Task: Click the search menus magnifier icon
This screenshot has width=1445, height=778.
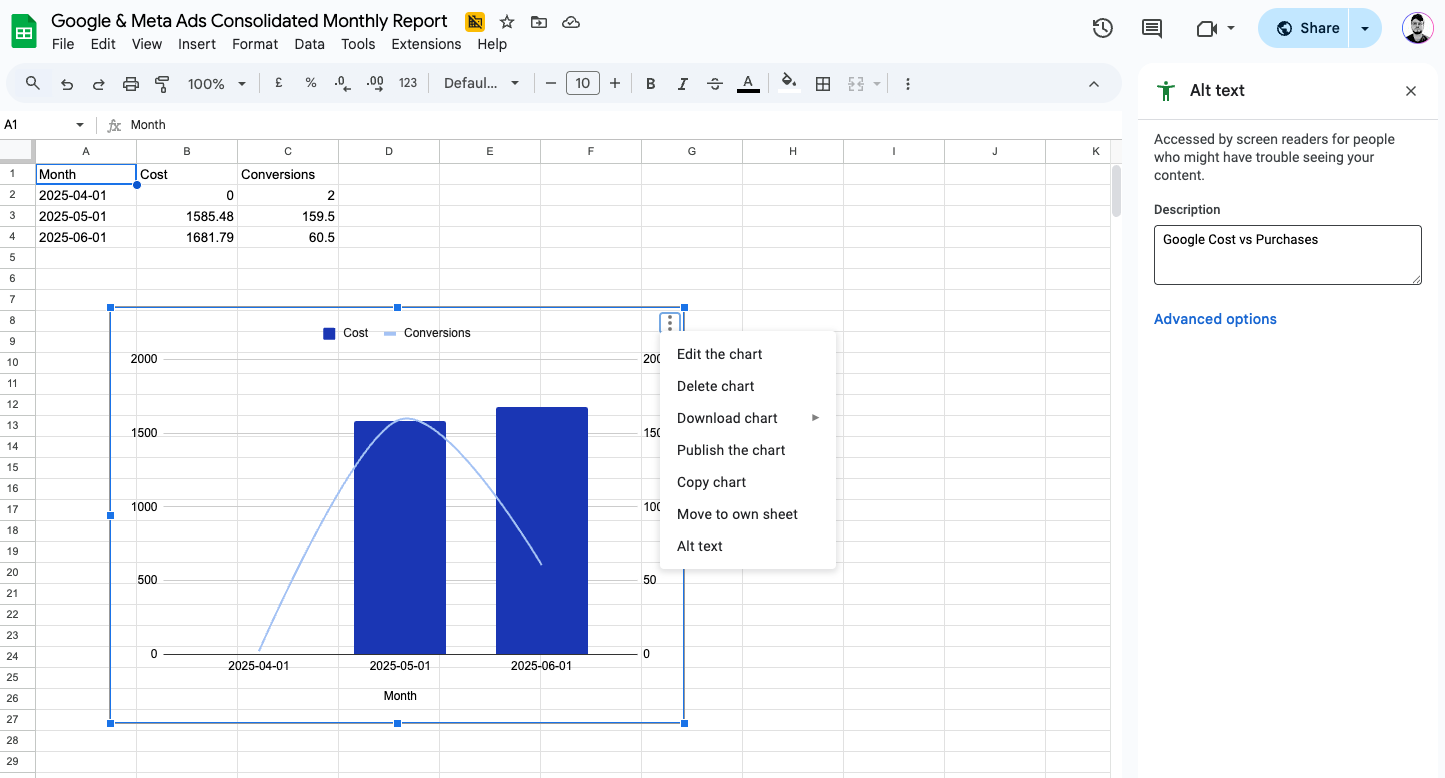Action: click(x=33, y=84)
